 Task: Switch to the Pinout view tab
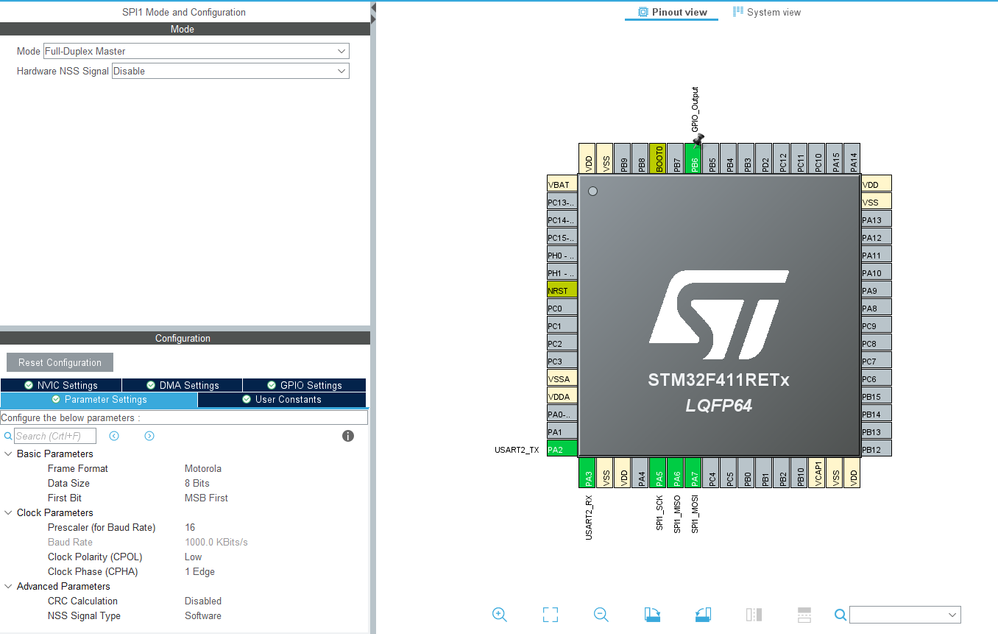(x=671, y=12)
